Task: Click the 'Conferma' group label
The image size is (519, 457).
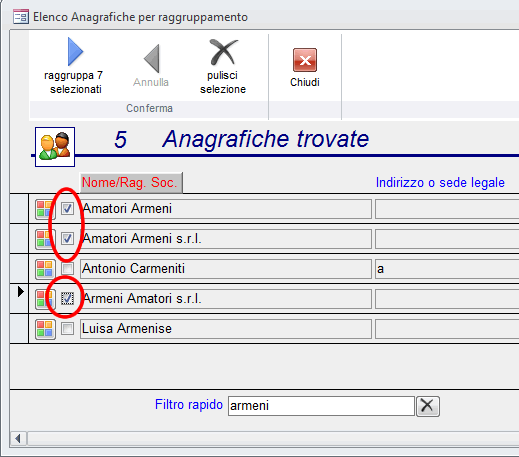Action: click(x=149, y=108)
